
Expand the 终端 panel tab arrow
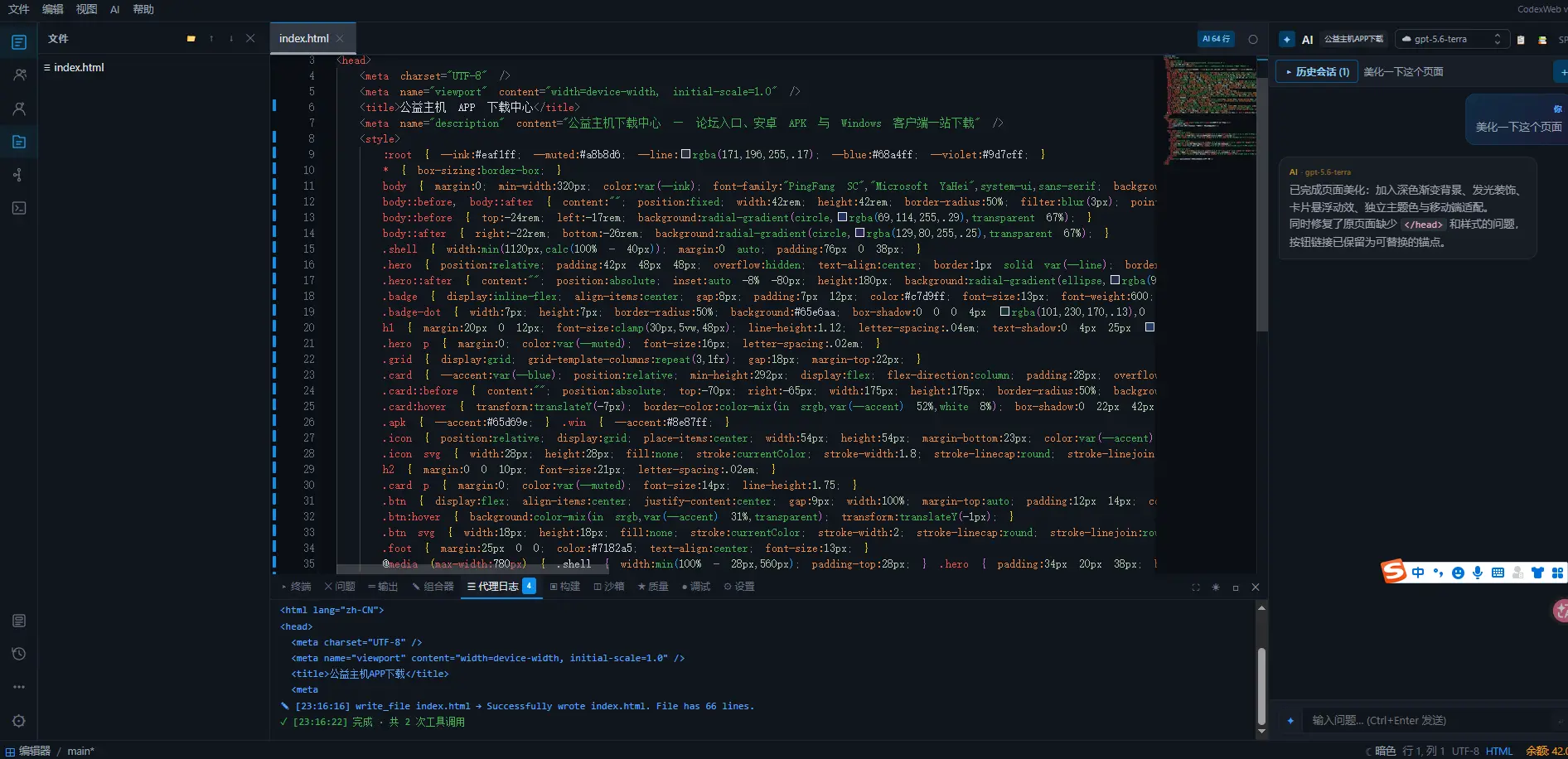click(x=284, y=587)
